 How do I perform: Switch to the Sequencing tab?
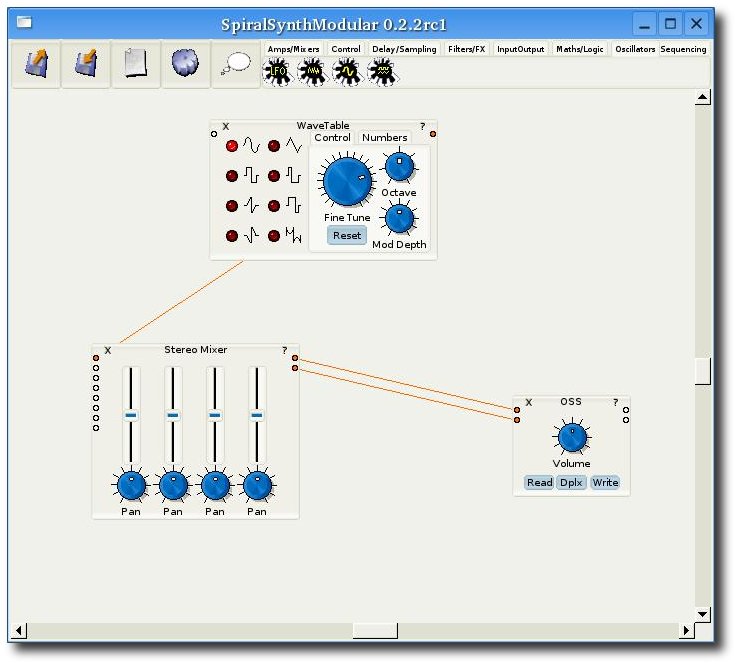click(x=683, y=49)
